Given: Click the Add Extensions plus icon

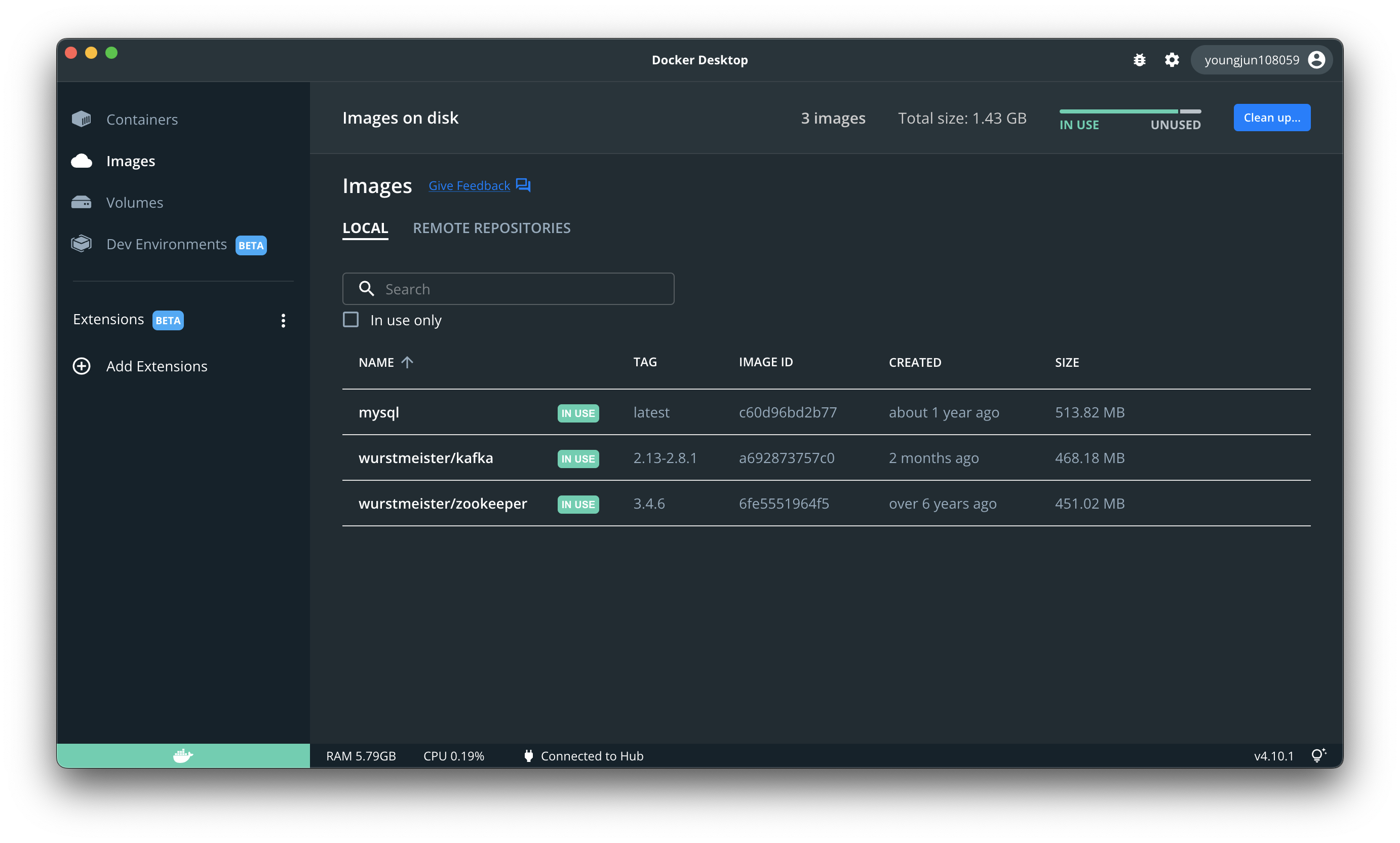Looking at the screenshot, I should [x=82, y=366].
